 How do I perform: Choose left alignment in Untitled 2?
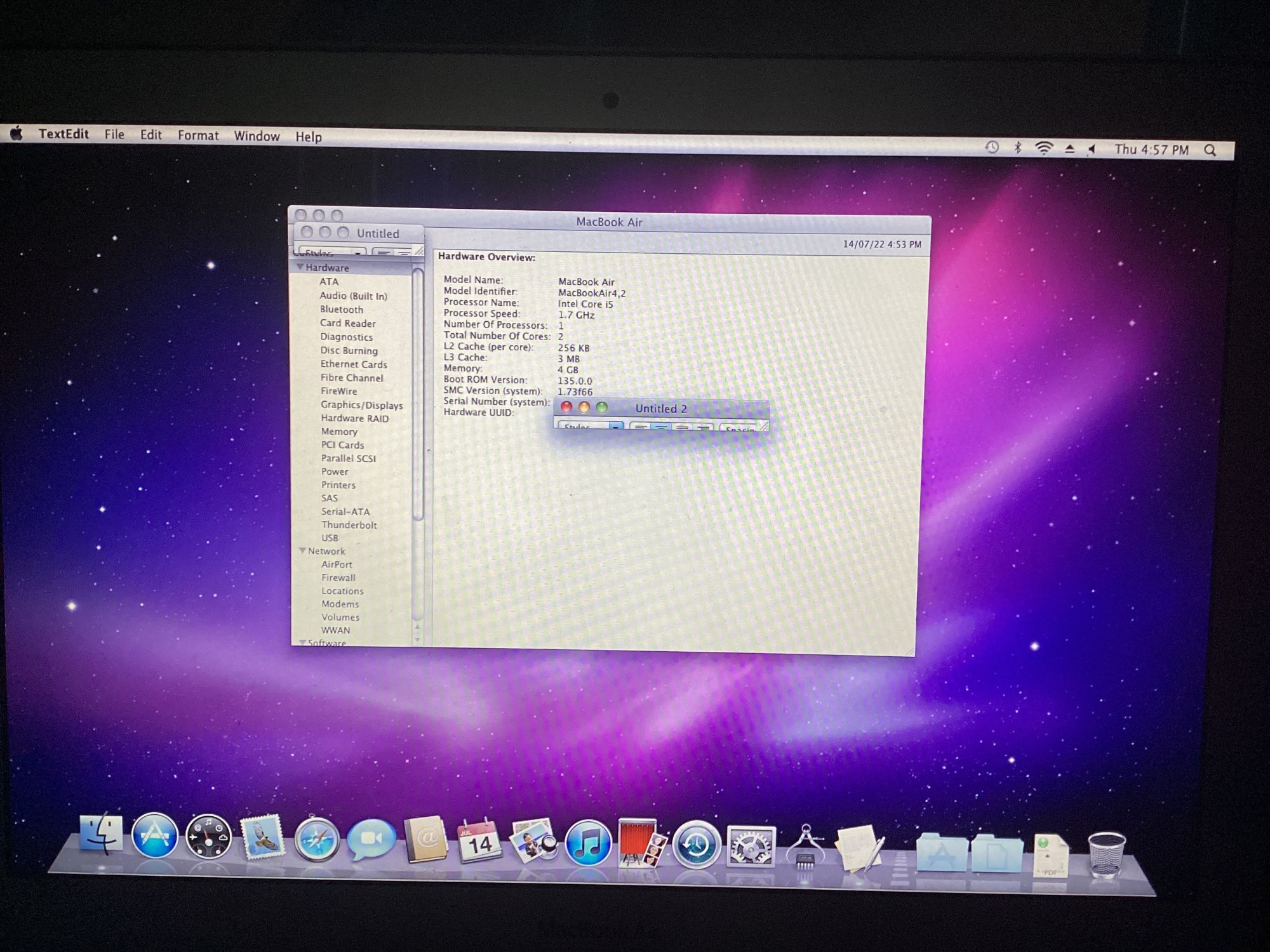tap(641, 427)
